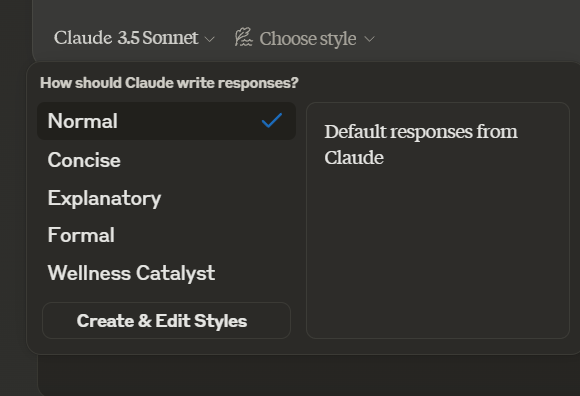This screenshot has height=396, width=580.
Task: Open Create & Edit Styles
Action: click(166, 321)
